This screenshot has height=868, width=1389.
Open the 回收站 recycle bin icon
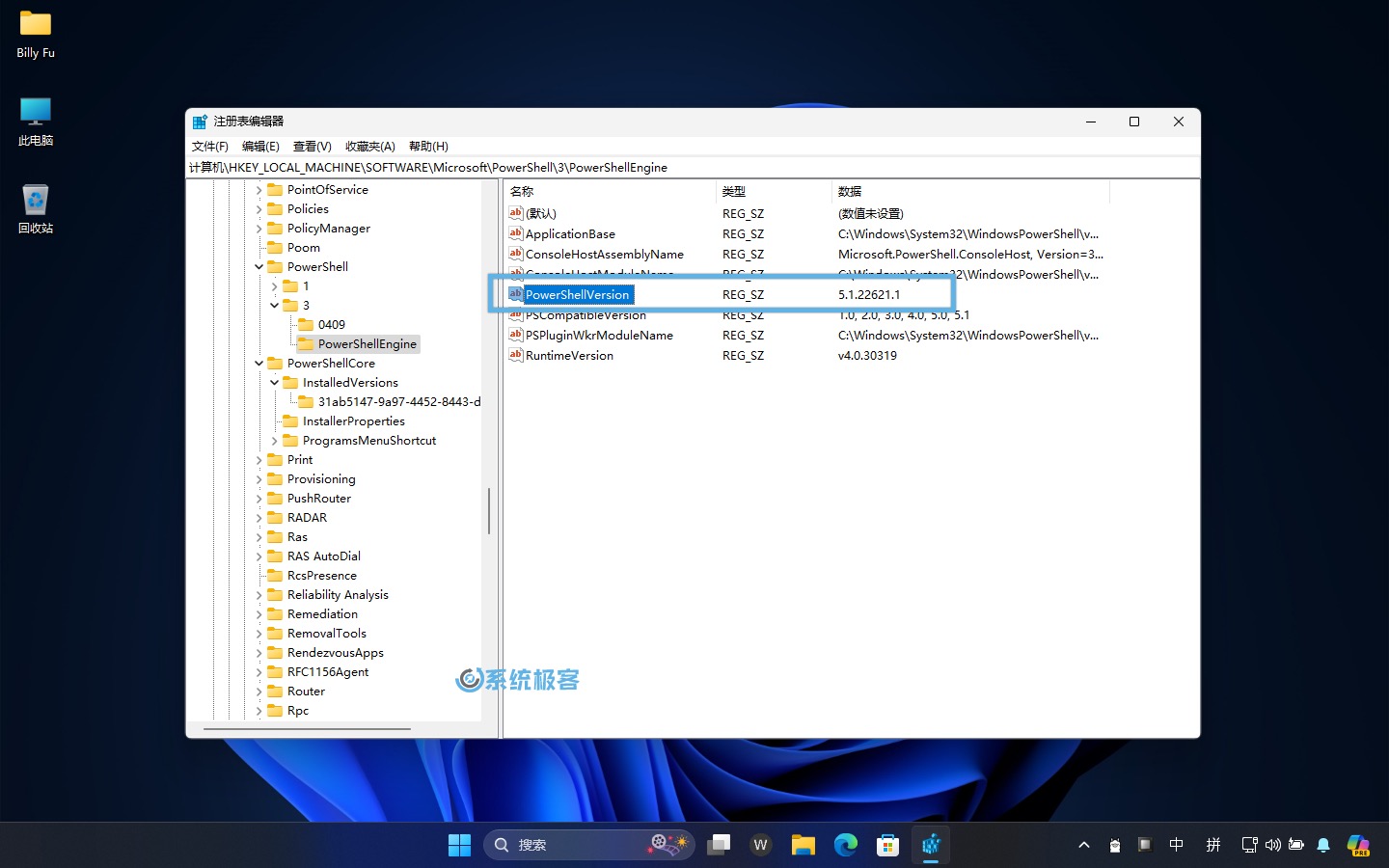tap(36, 209)
